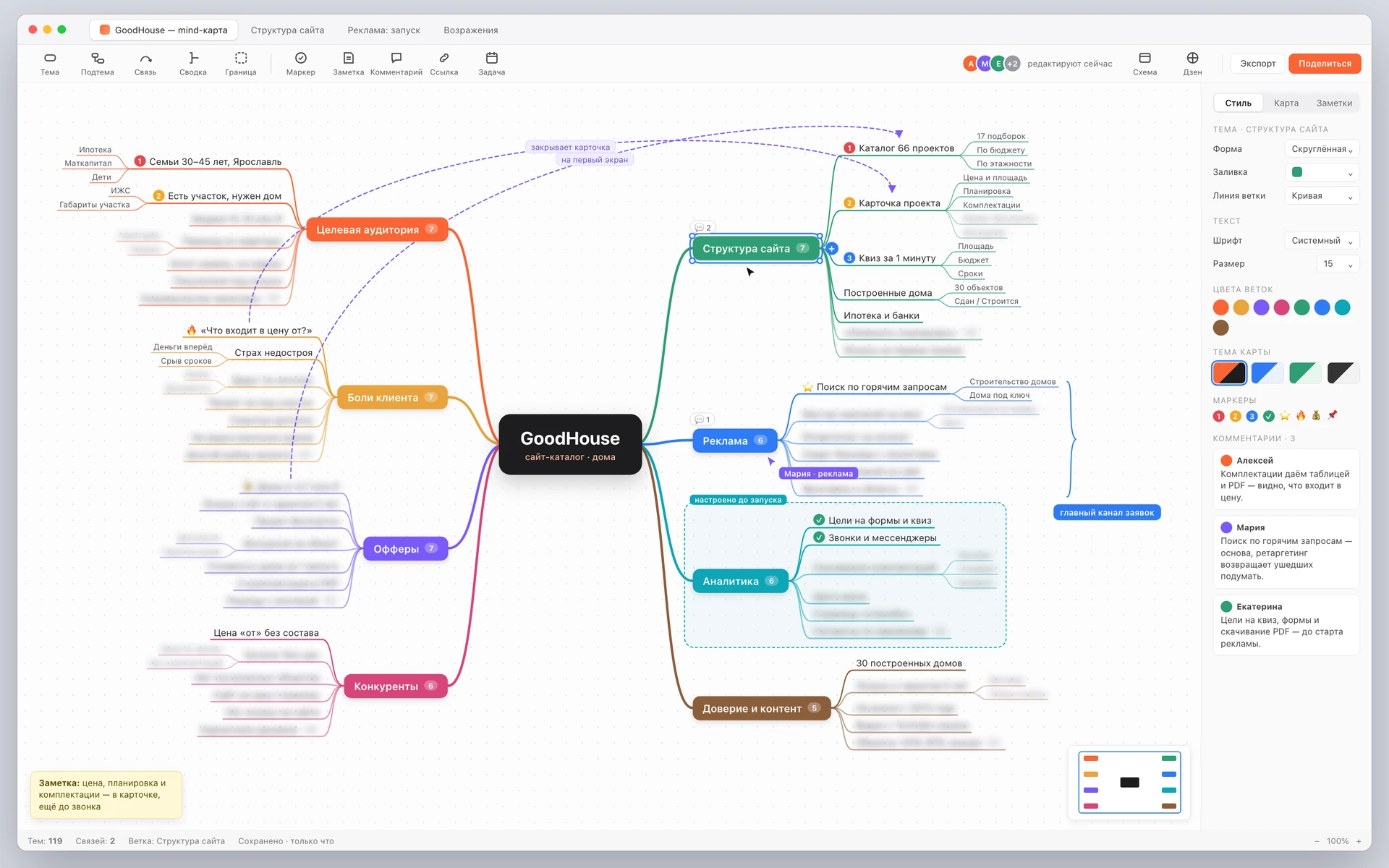Viewport: 1389px width, 868px height.
Task: Add subtopic with plus next to Структура сайта
Action: (832, 249)
